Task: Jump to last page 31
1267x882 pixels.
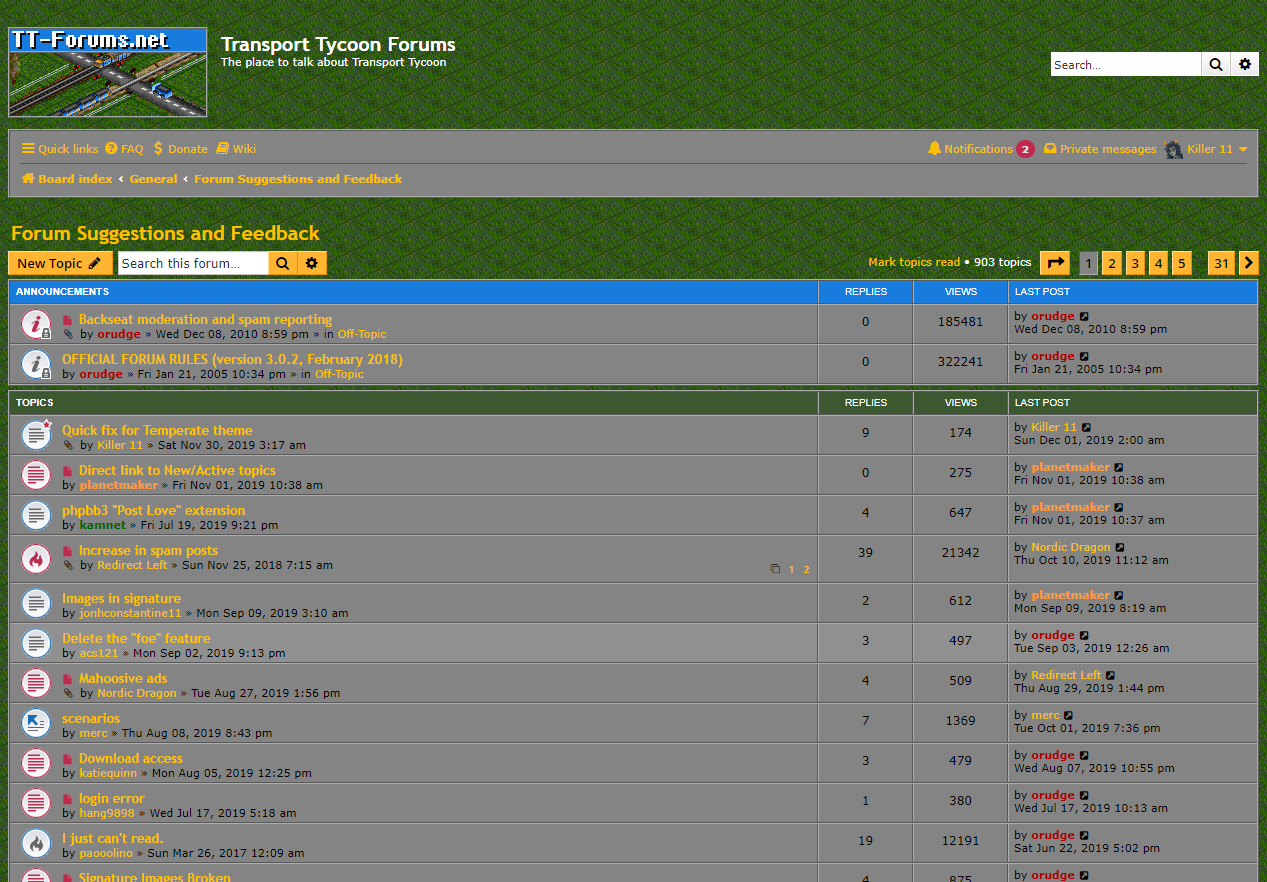Action: coord(1221,263)
